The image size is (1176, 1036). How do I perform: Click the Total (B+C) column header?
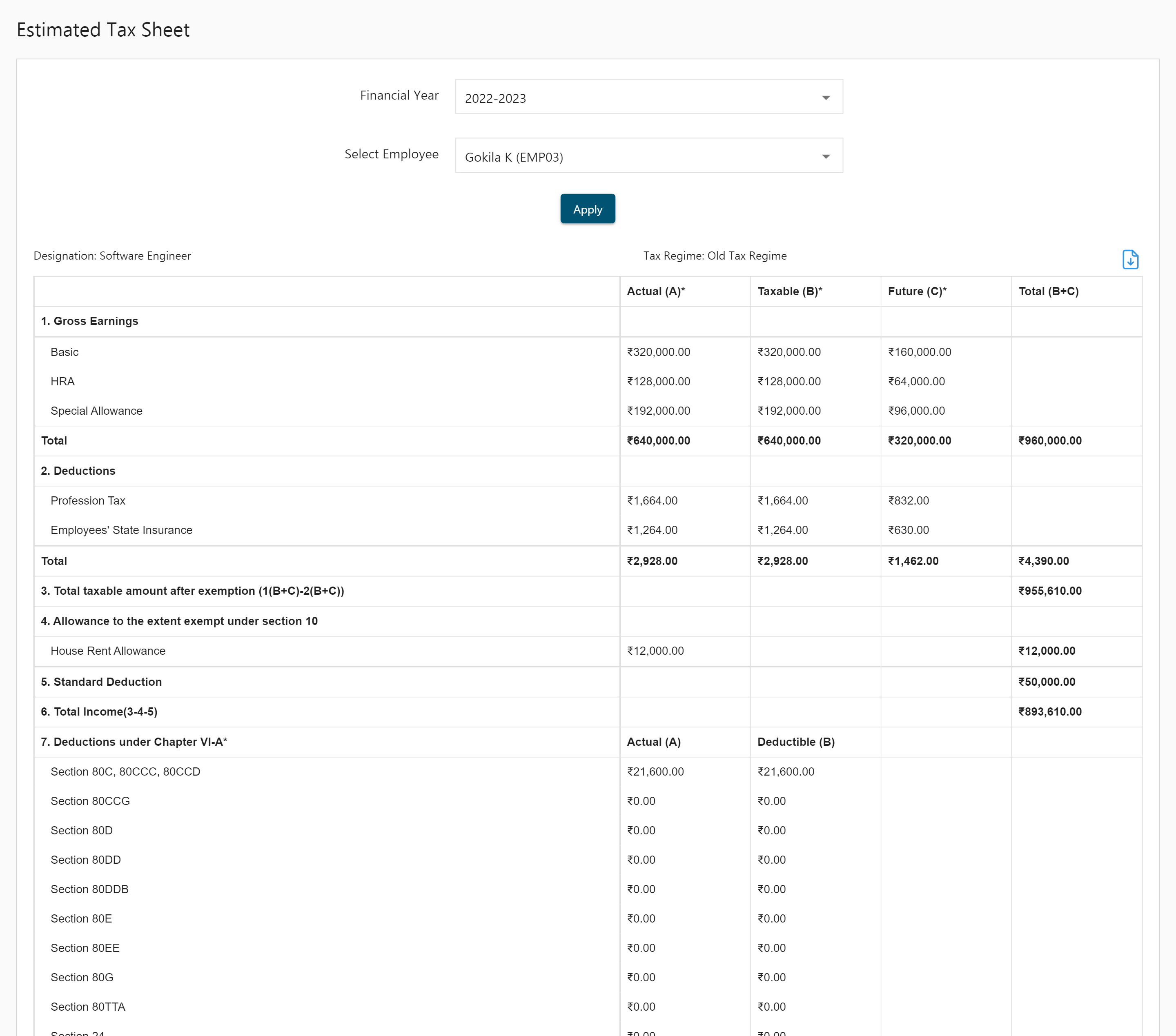[x=1048, y=291]
